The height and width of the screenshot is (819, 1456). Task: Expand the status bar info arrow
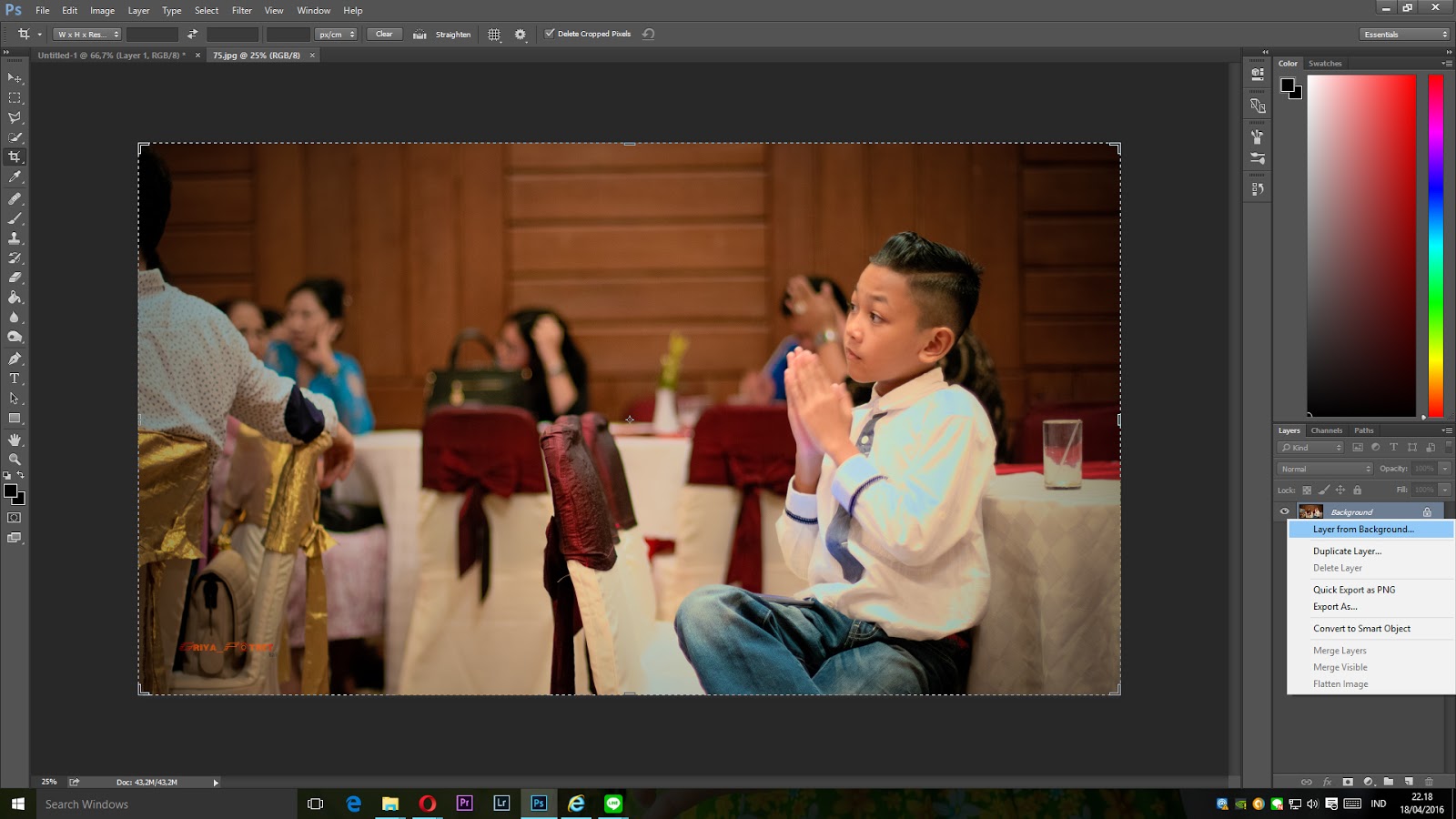pyautogui.click(x=216, y=783)
